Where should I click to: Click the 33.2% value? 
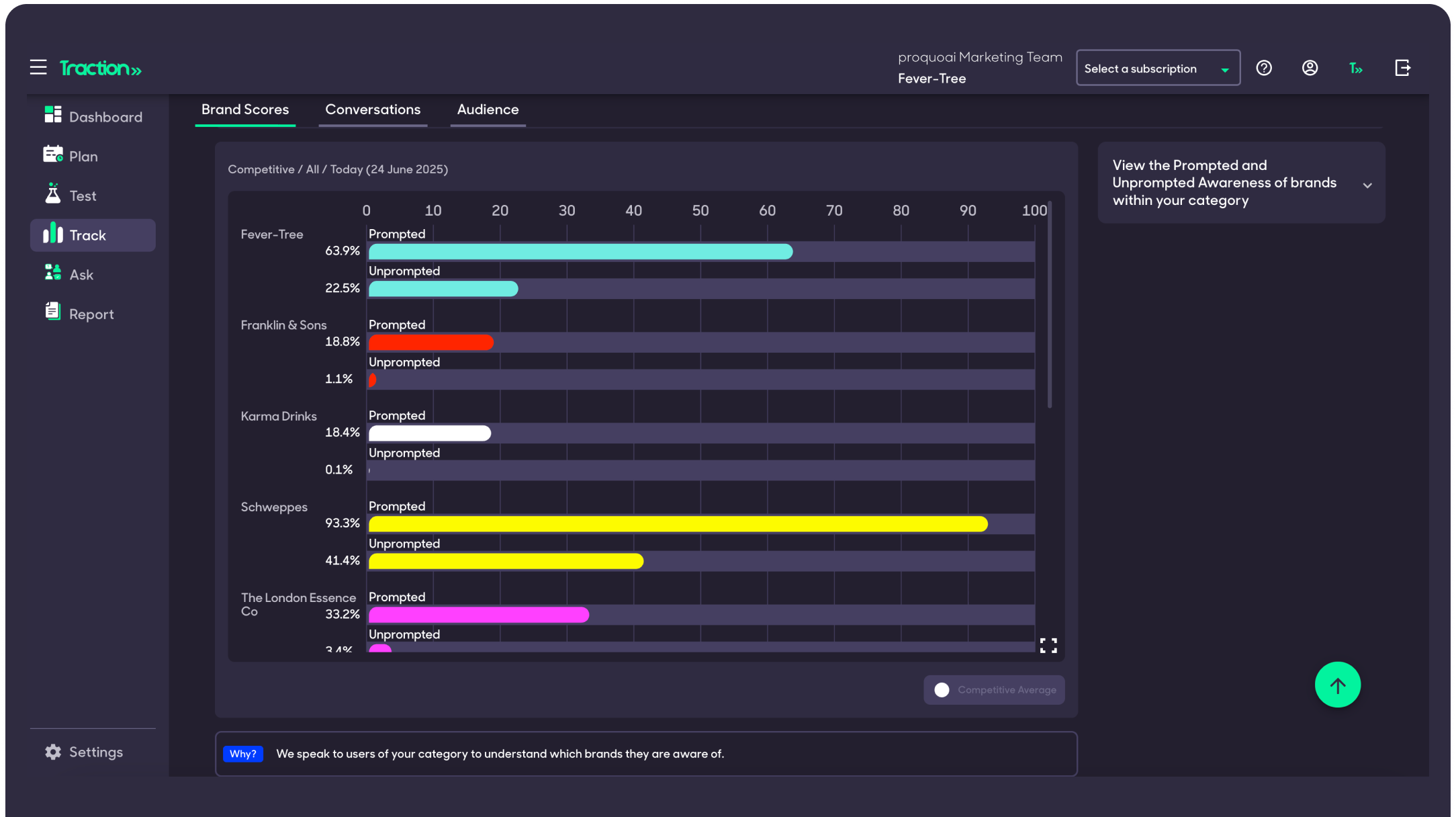(x=343, y=614)
